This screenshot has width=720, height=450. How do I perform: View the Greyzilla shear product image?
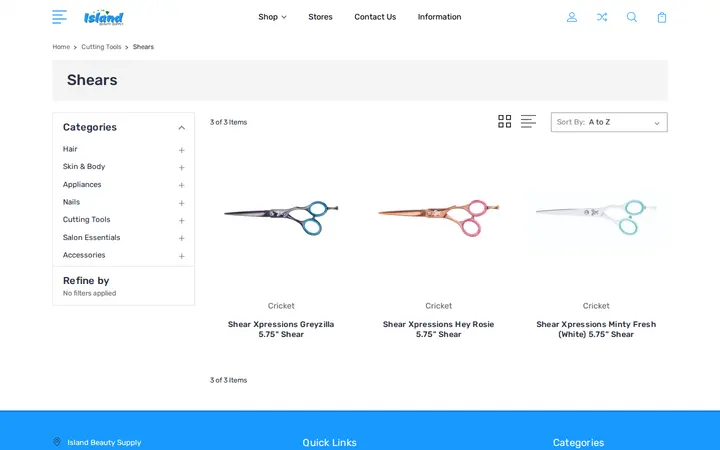(x=281, y=217)
